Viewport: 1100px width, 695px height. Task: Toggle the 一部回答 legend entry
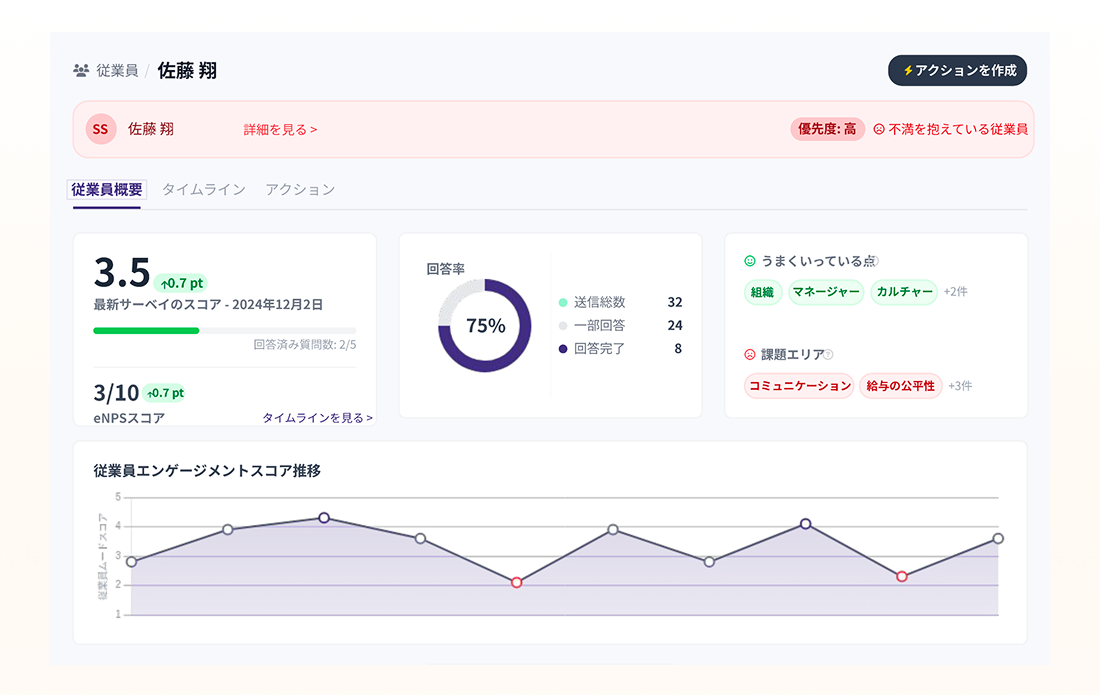coord(592,325)
